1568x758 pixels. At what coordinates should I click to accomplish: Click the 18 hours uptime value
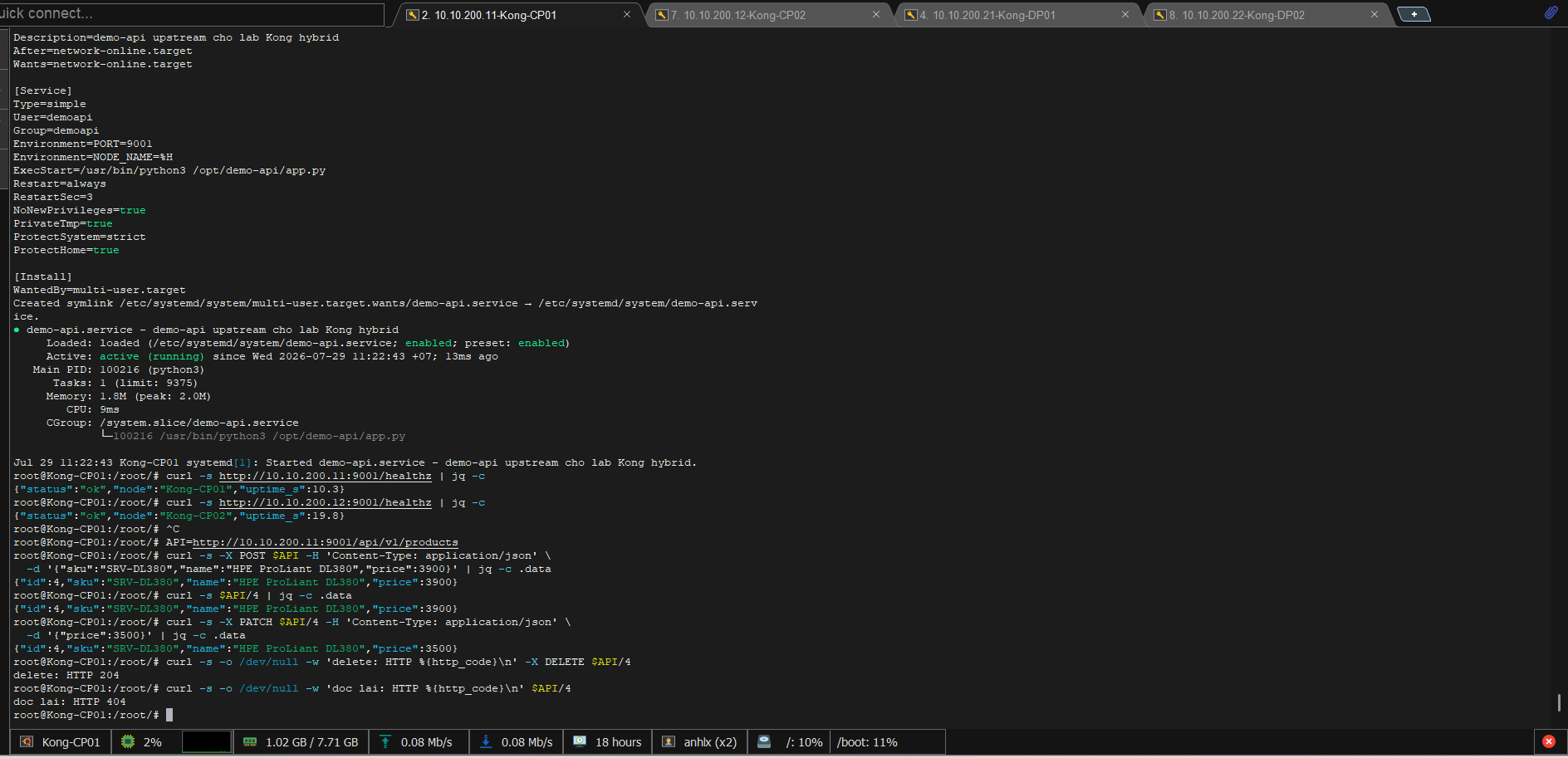pyautogui.click(x=619, y=742)
